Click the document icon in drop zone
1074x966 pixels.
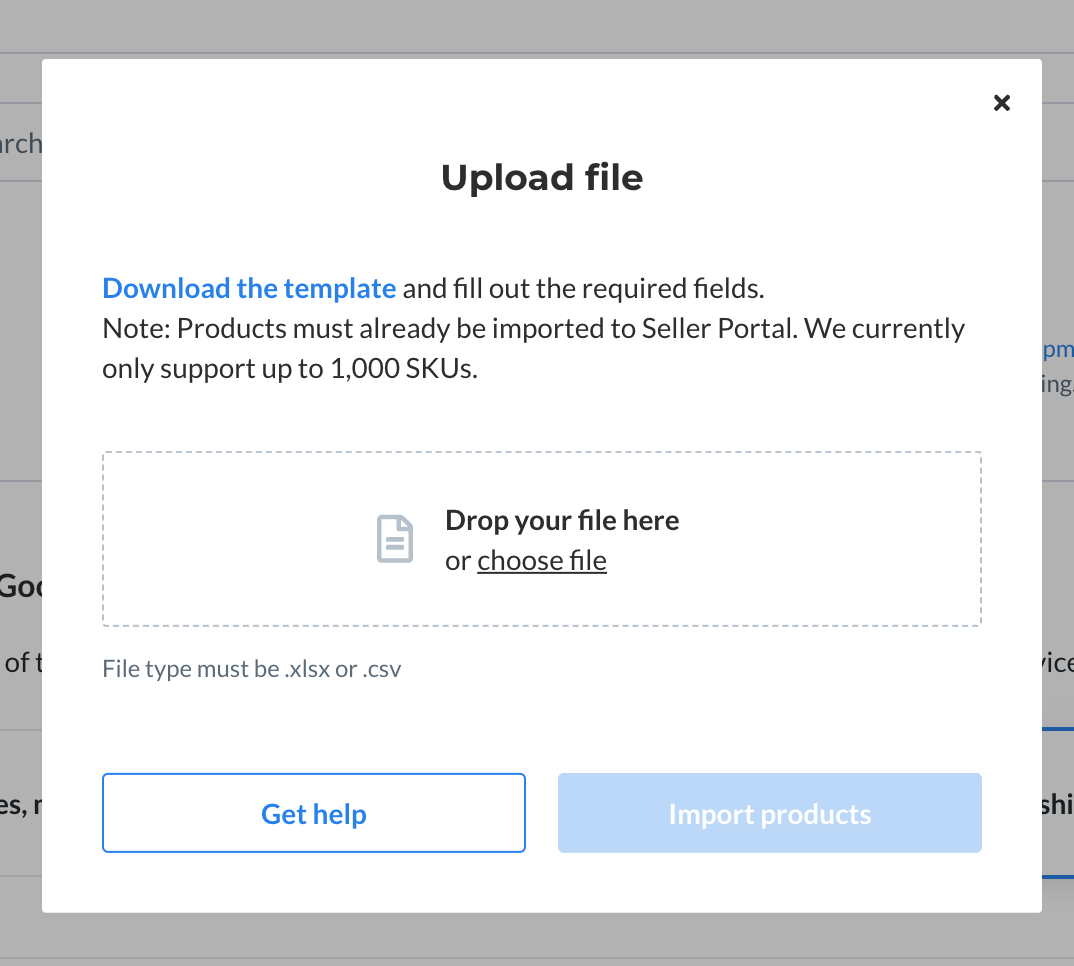[395, 539]
